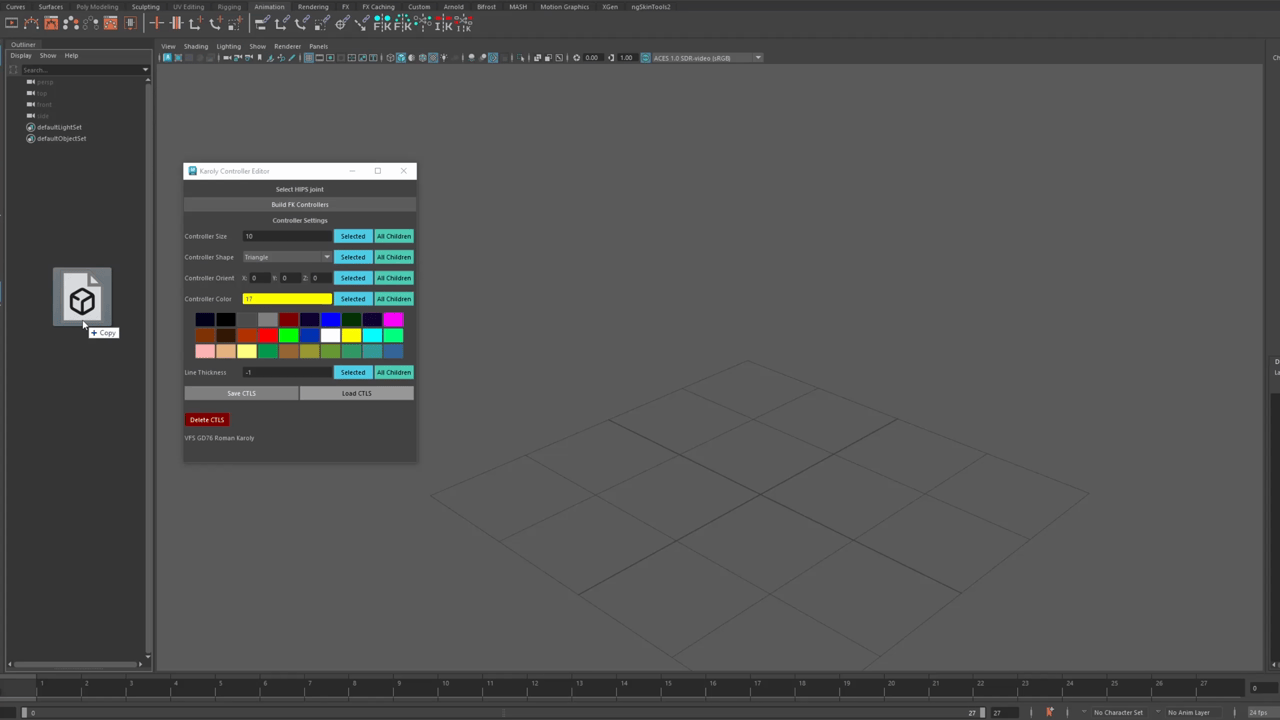Click the Save CTLS button
The image size is (1280, 720).
tap(241, 393)
